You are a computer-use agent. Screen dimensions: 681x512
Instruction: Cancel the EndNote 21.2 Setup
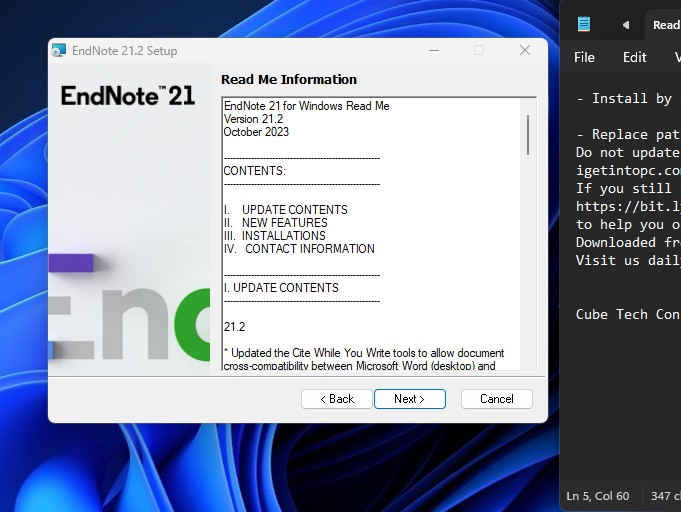[496, 399]
